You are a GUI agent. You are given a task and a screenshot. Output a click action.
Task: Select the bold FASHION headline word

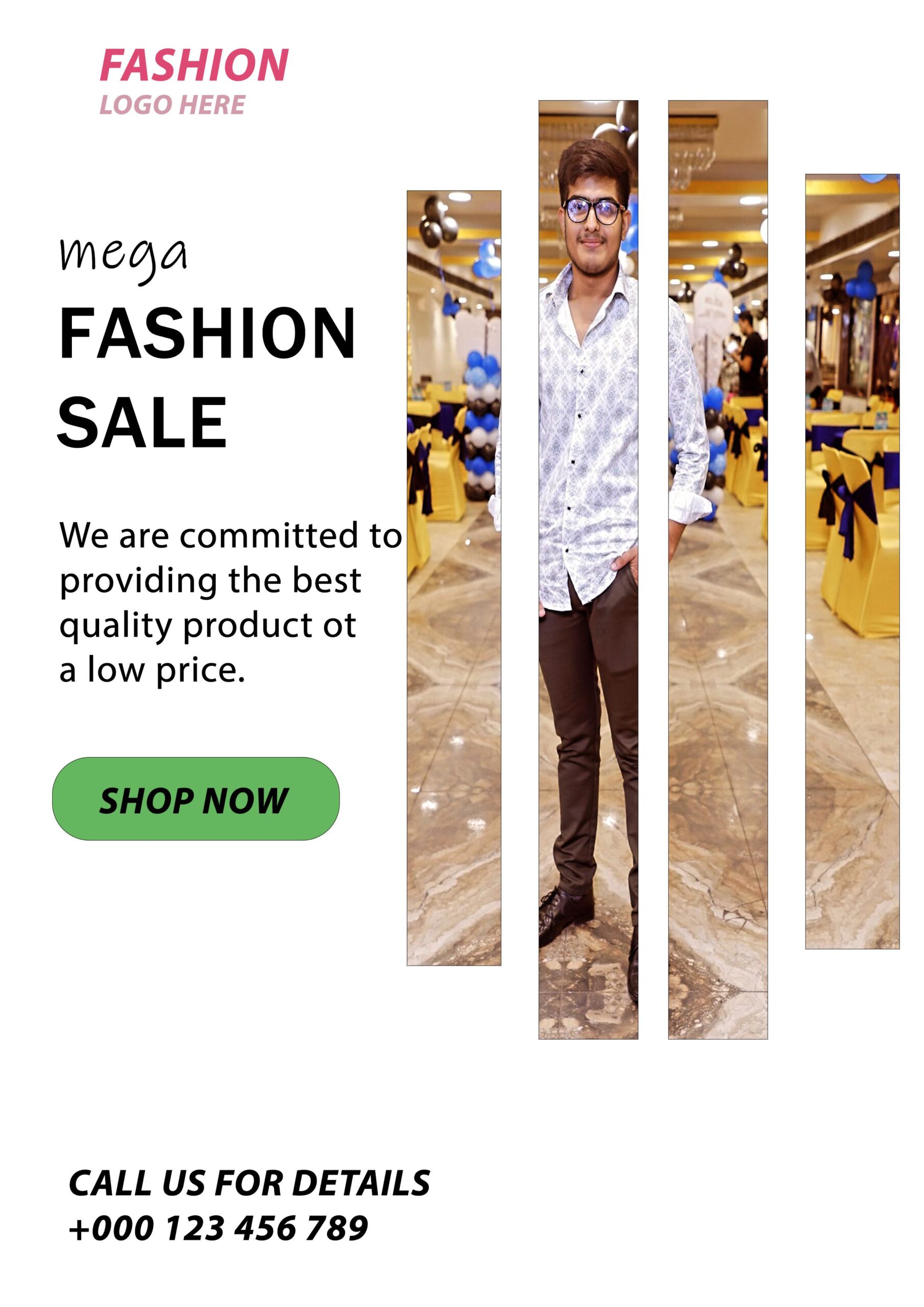click(x=207, y=333)
